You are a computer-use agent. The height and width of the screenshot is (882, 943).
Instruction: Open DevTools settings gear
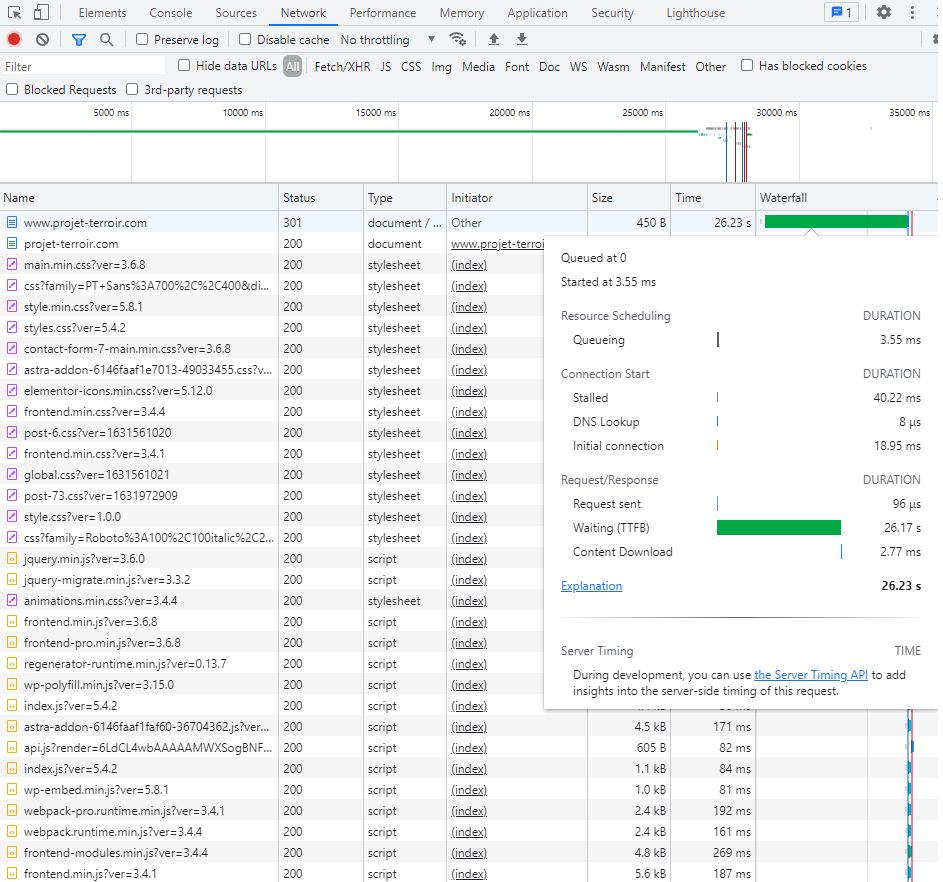pyautogui.click(x=884, y=13)
